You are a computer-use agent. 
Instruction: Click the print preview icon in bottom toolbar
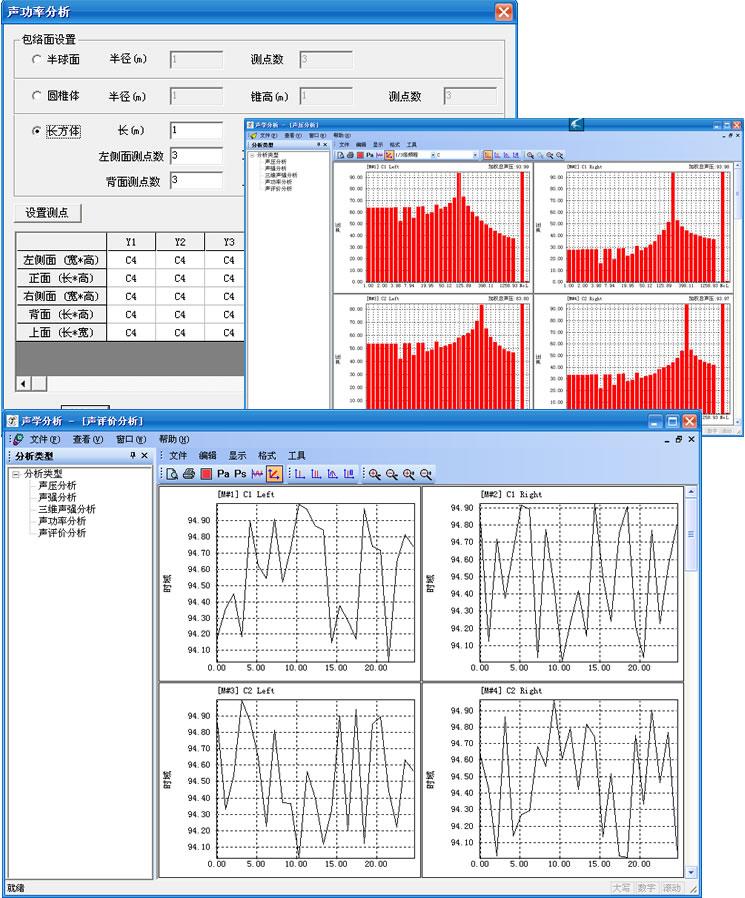pos(172,473)
